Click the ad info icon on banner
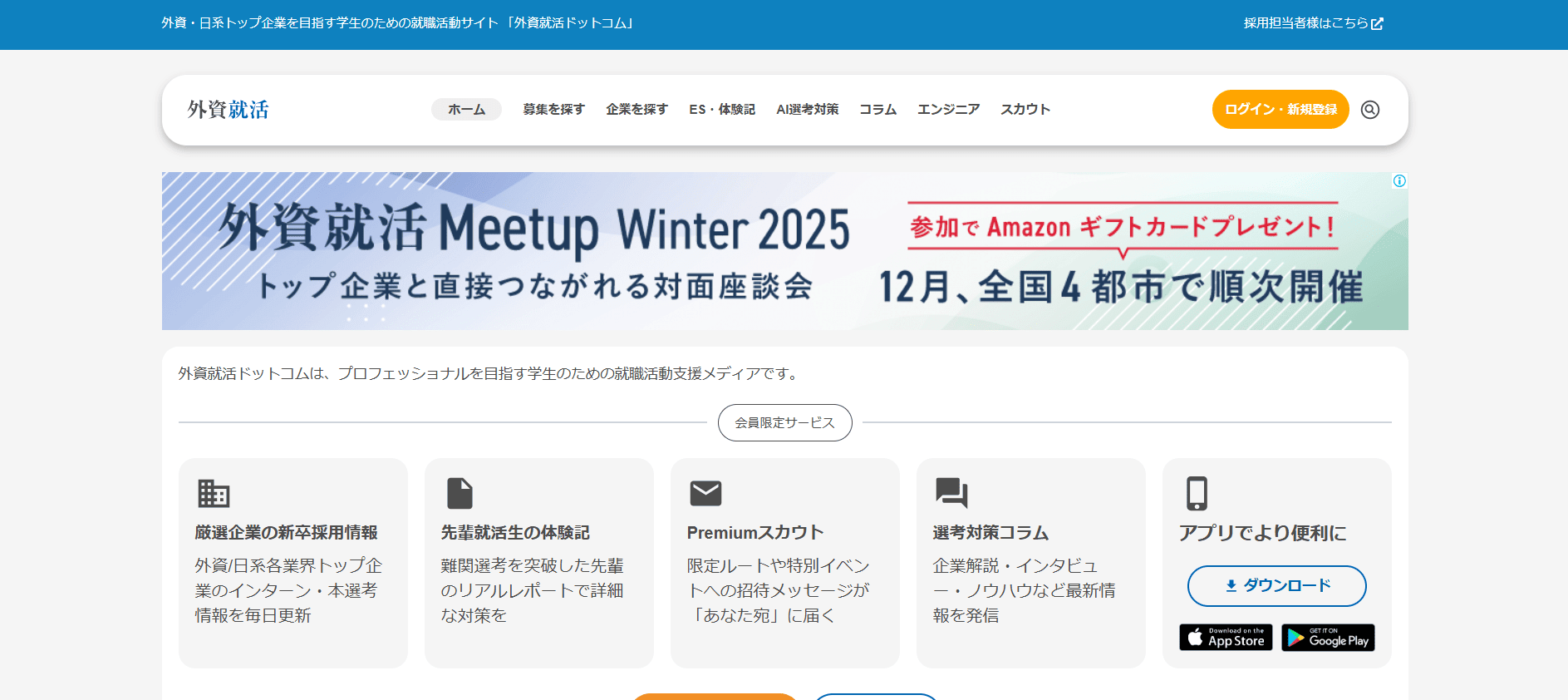 1399,181
